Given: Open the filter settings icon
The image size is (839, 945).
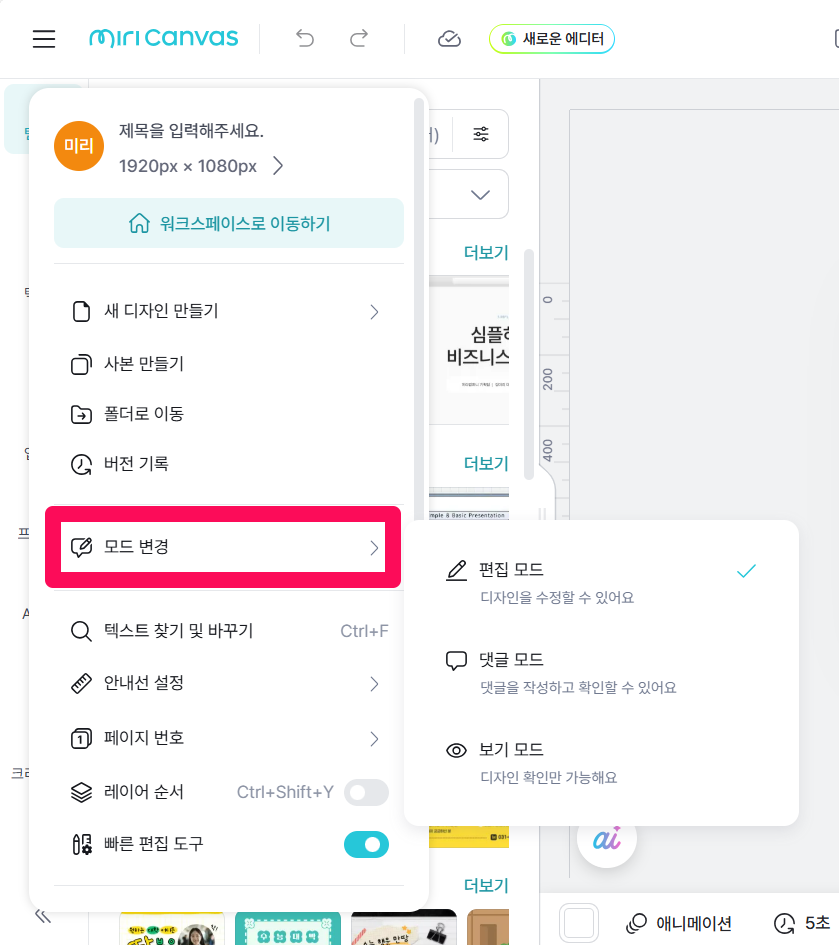Looking at the screenshot, I should click(x=481, y=134).
